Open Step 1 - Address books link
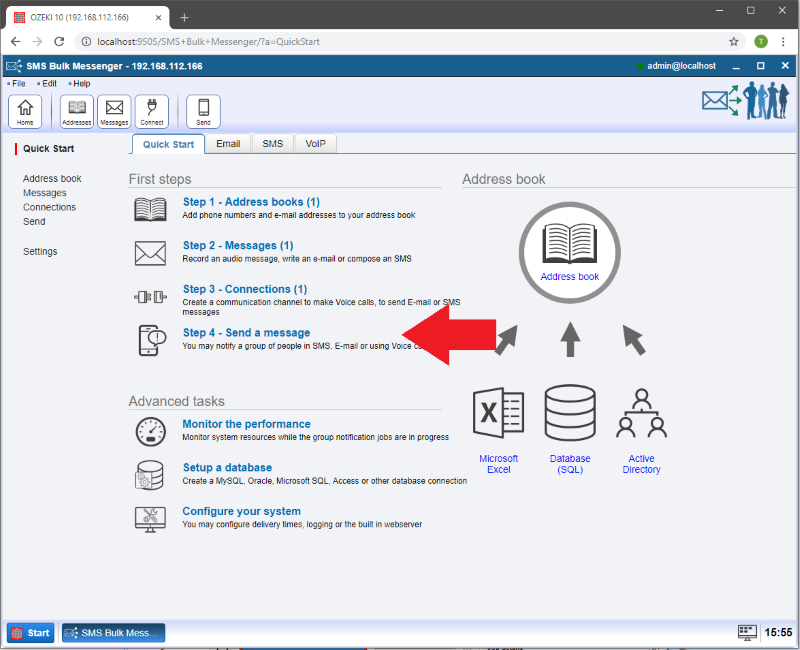The image size is (800, 650). pyautogui.click(x=251, y=202)
